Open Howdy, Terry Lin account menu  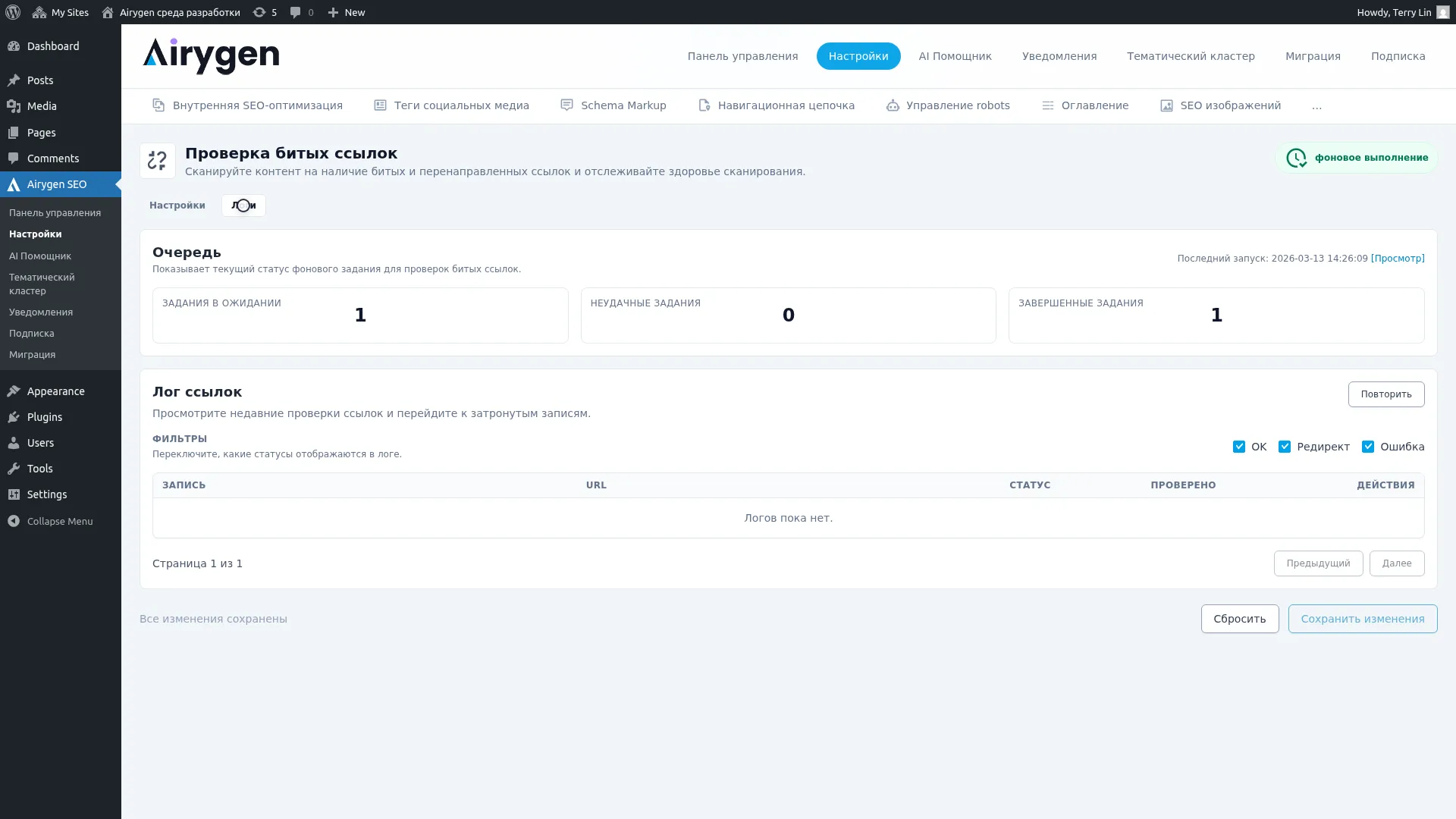[x=1403, y=12]
